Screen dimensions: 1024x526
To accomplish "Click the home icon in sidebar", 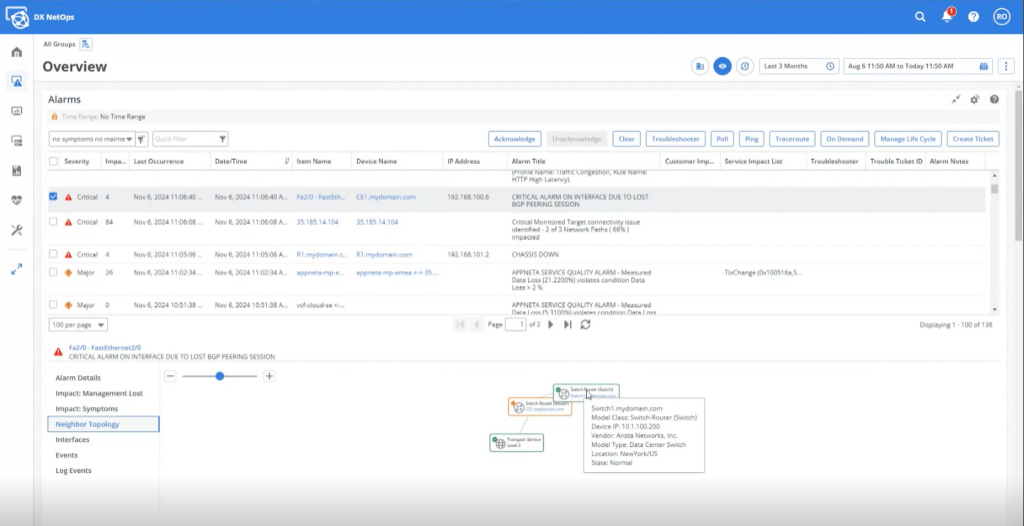I will [x=17, y=52].
